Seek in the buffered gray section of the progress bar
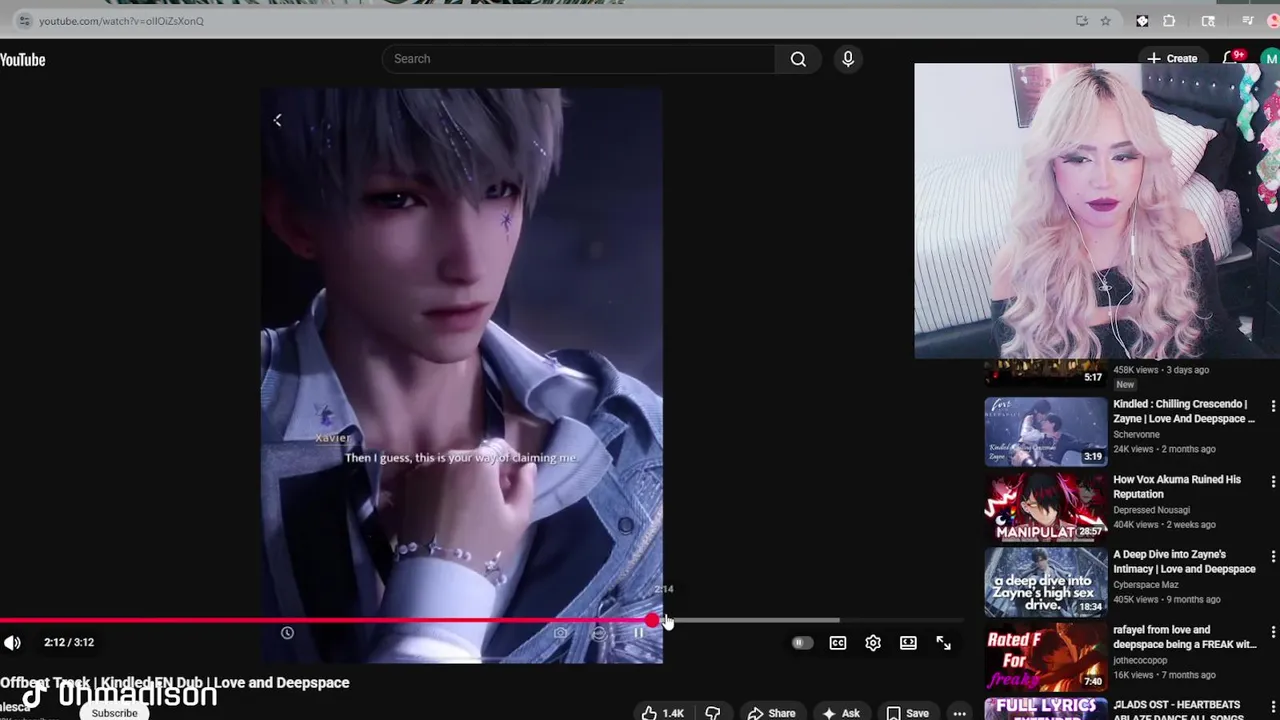 750,621
